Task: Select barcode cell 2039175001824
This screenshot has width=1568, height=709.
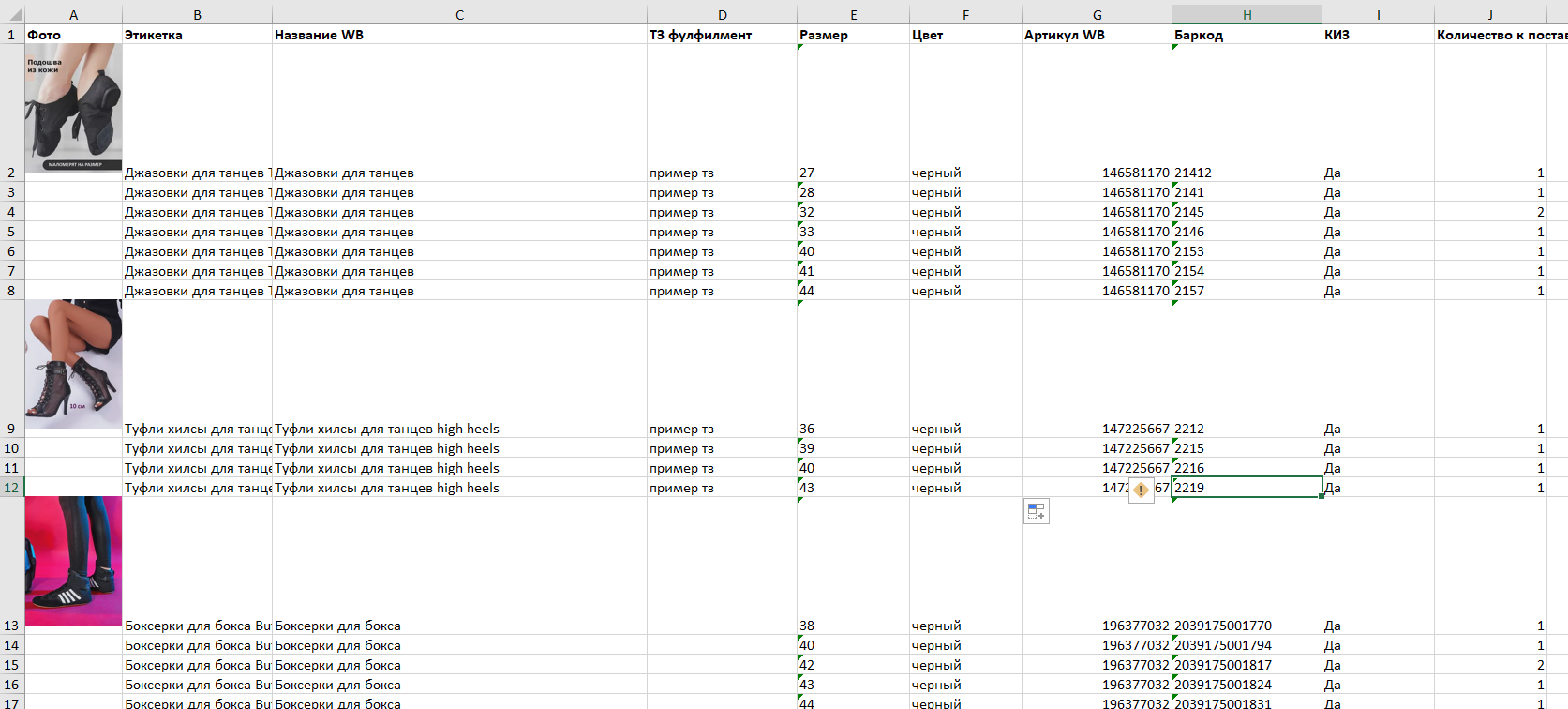Action: pos(1247,685)
